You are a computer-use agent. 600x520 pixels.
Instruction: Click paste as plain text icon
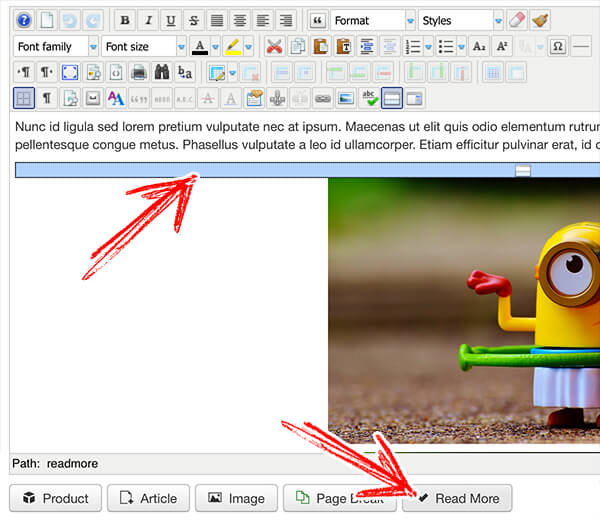(344, 47)
